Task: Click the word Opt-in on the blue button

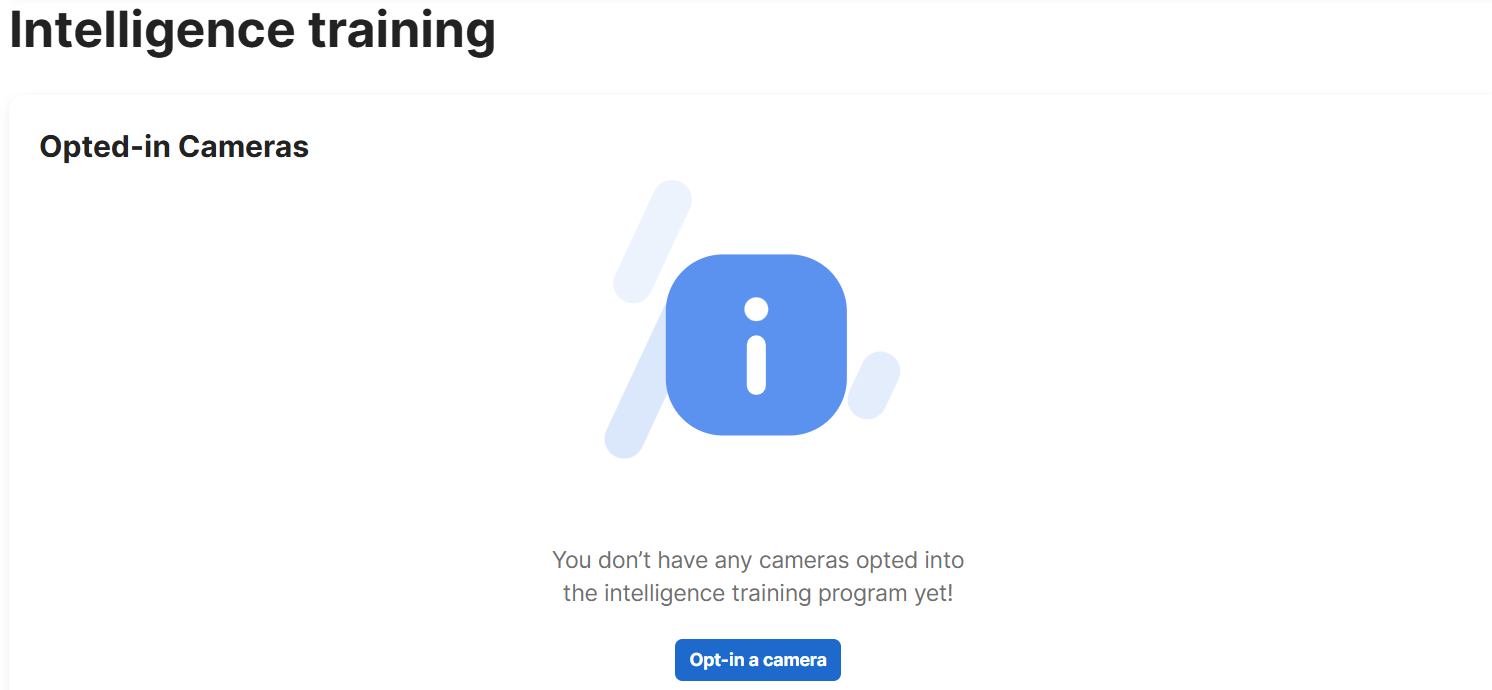Action: click(716, 660)
